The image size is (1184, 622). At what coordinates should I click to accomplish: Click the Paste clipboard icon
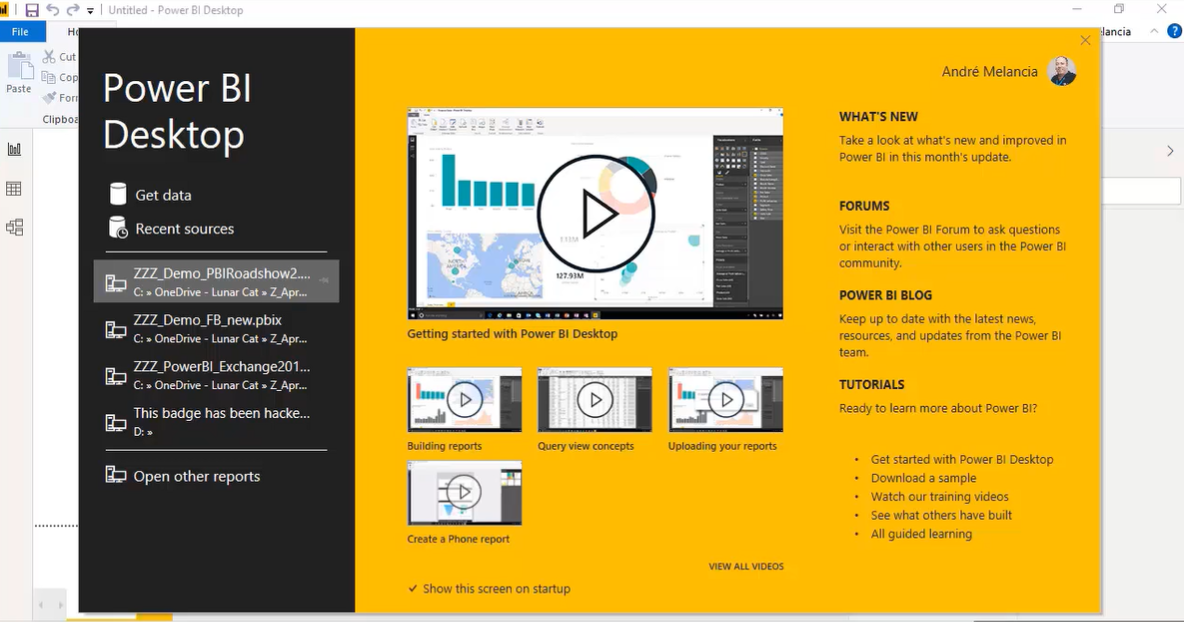click(x=20, y=66)
